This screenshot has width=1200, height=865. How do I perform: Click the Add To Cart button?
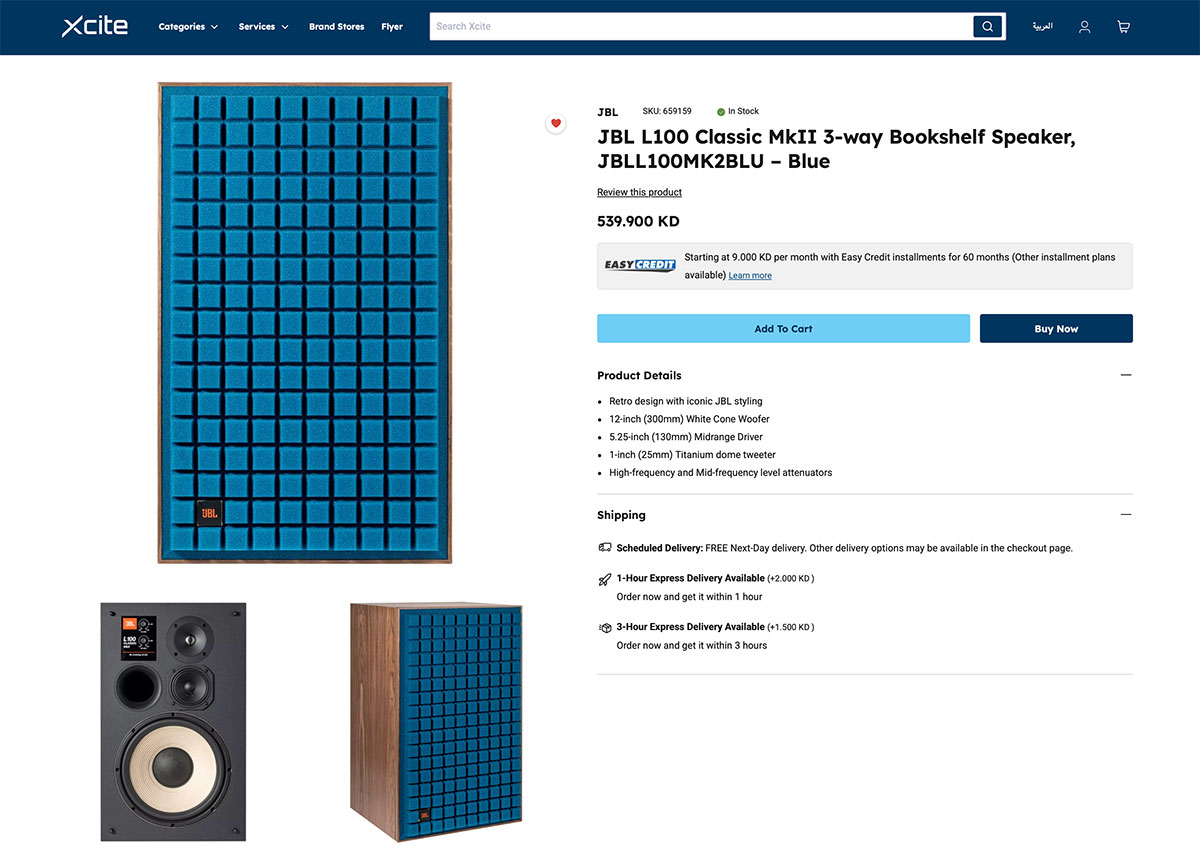[x=783, y=329]
